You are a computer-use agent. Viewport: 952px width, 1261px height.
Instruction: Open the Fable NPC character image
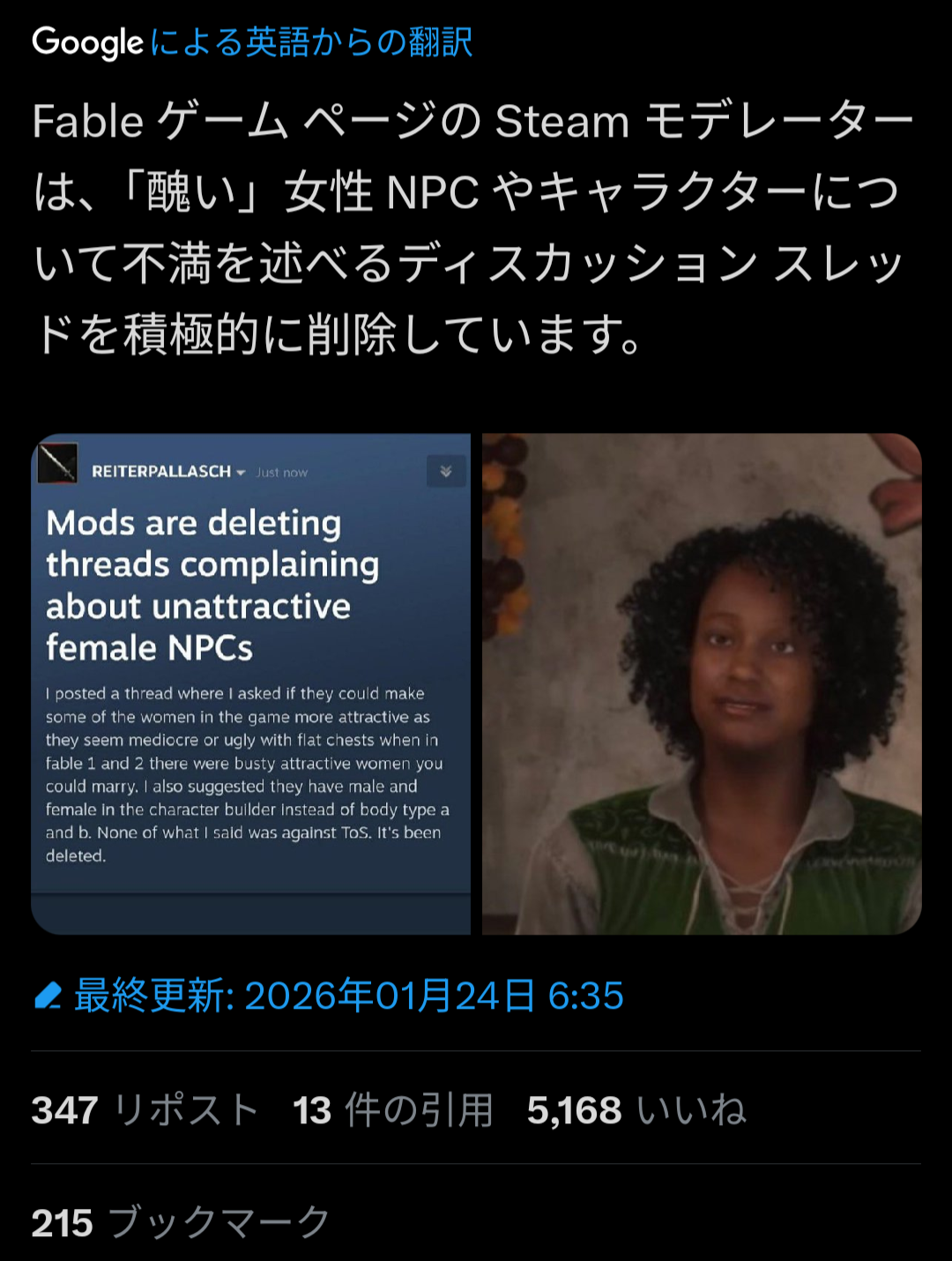coord(702,683)
